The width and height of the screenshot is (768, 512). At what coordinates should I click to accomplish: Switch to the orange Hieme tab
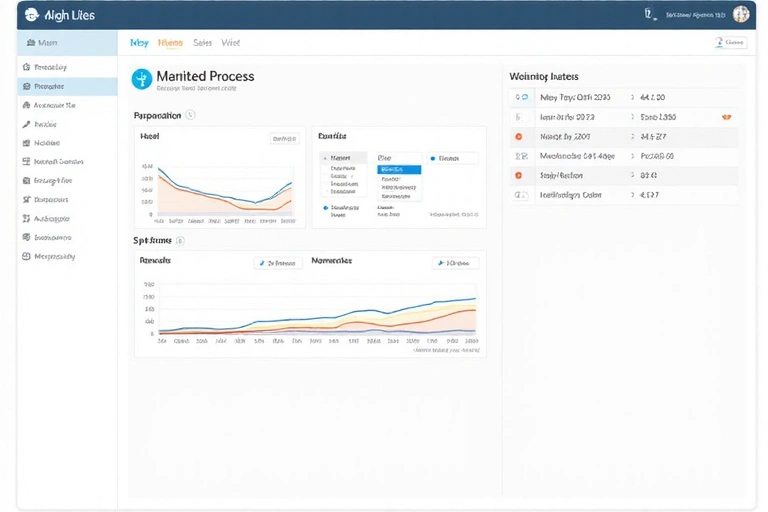pos(170,43)
